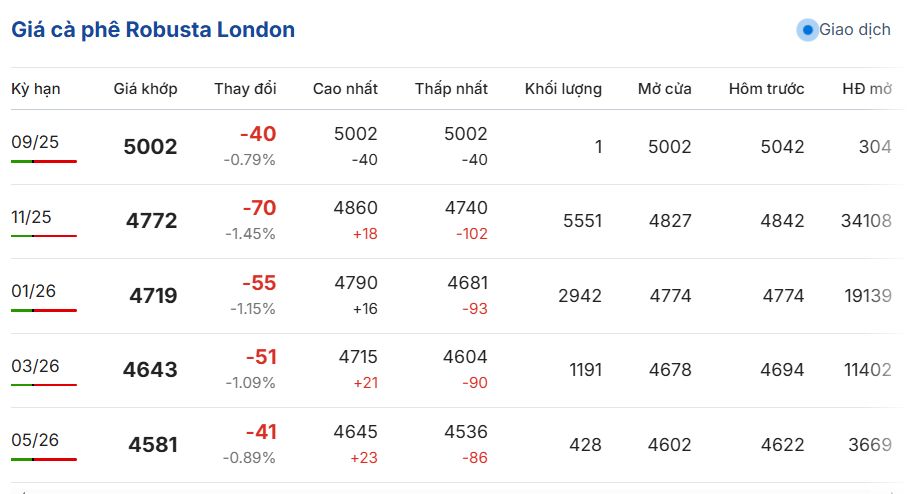914x494 pixels.
Task: Click the Khối lượng column header
Action: click(563, 89)
